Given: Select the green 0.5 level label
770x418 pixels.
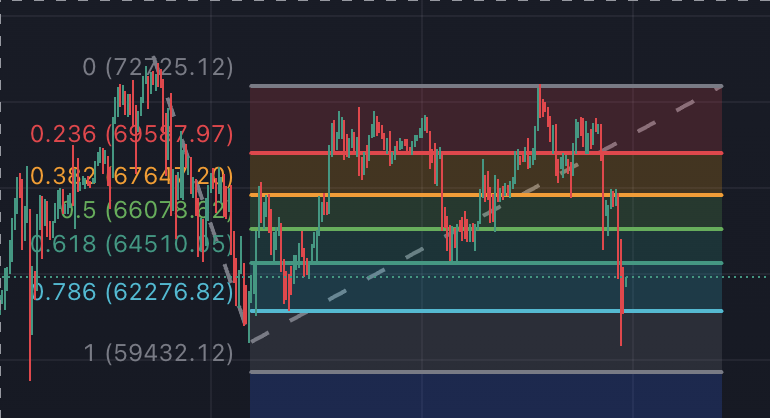Looking at the screenshot, I should 145,210.
